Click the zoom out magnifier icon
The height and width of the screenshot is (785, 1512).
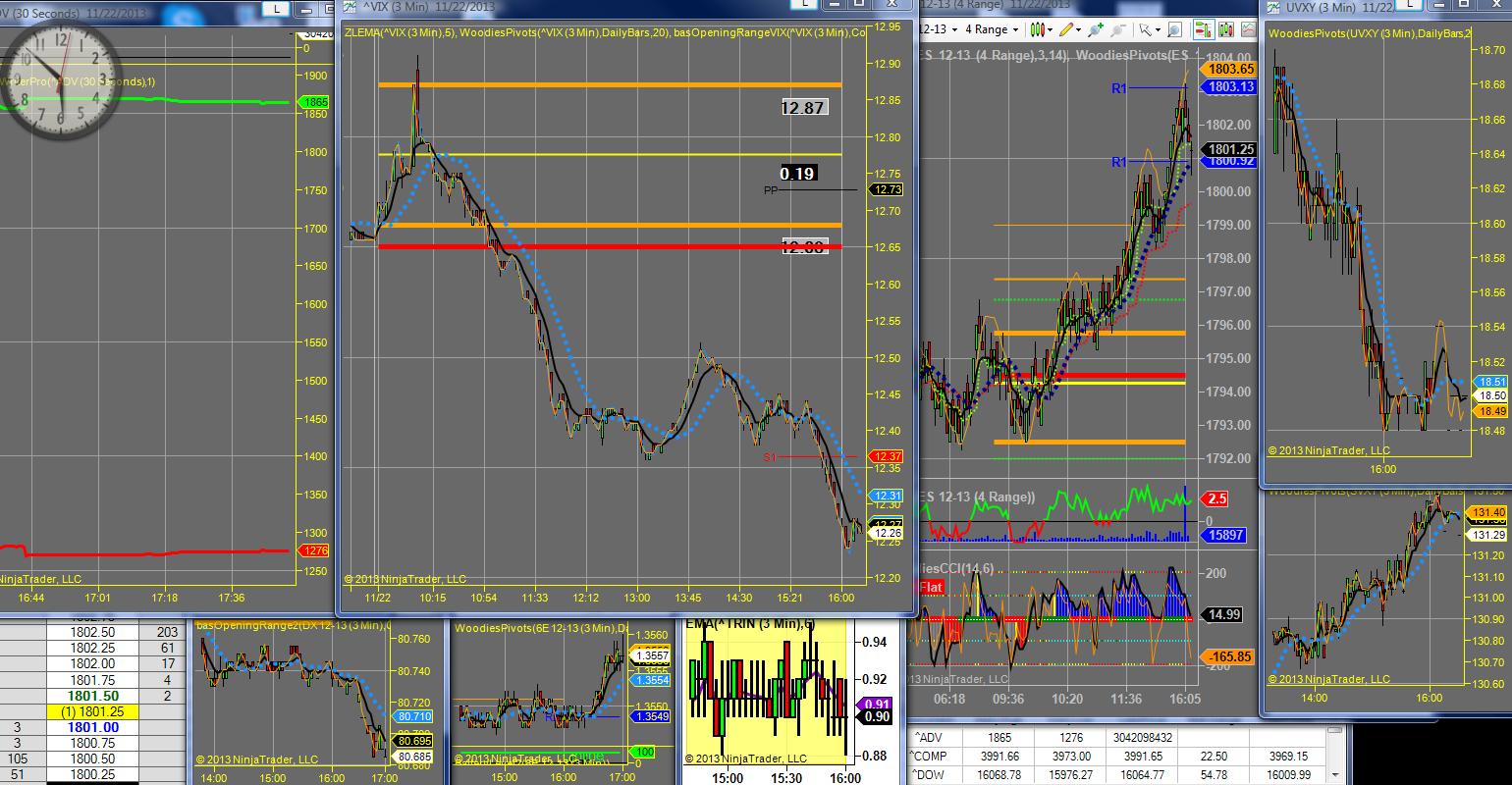pos(1117,29)
